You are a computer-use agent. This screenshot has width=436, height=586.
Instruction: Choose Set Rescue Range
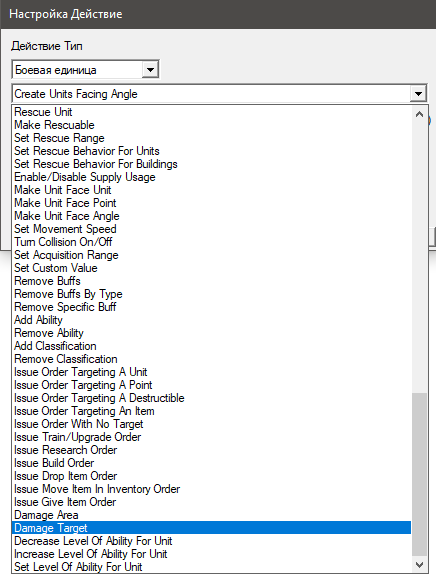click(211, 138)
